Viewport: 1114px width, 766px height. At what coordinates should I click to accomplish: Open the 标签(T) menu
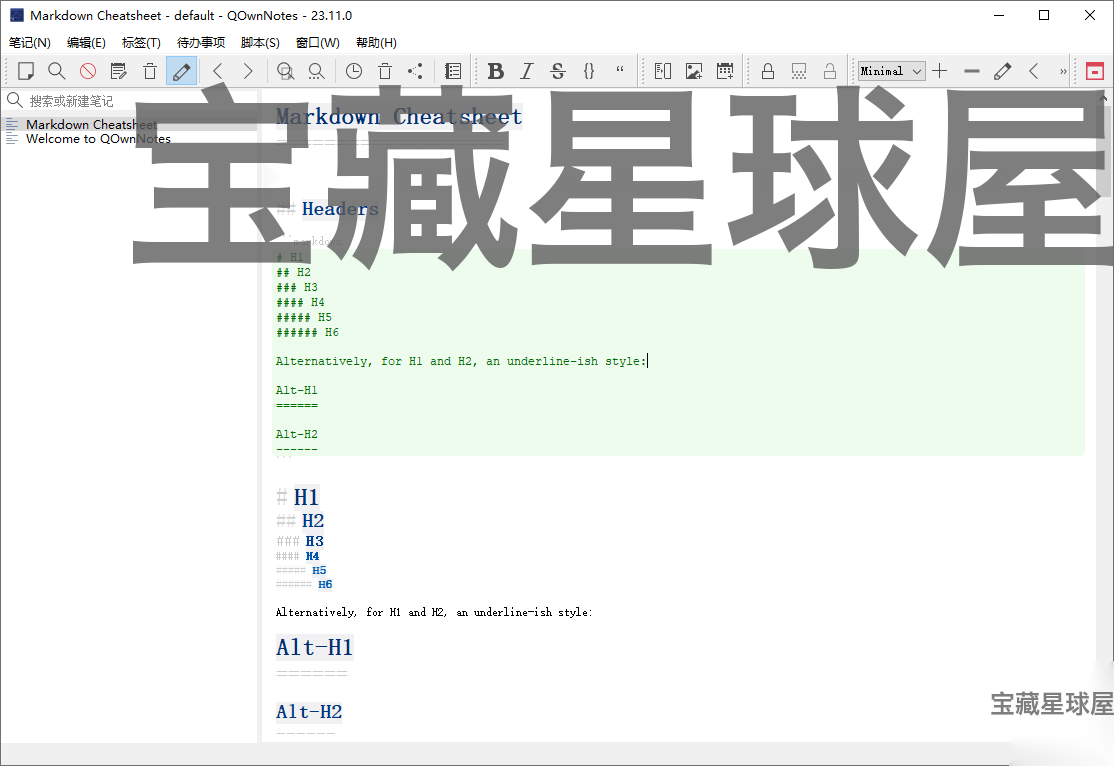tap(141, 43)
